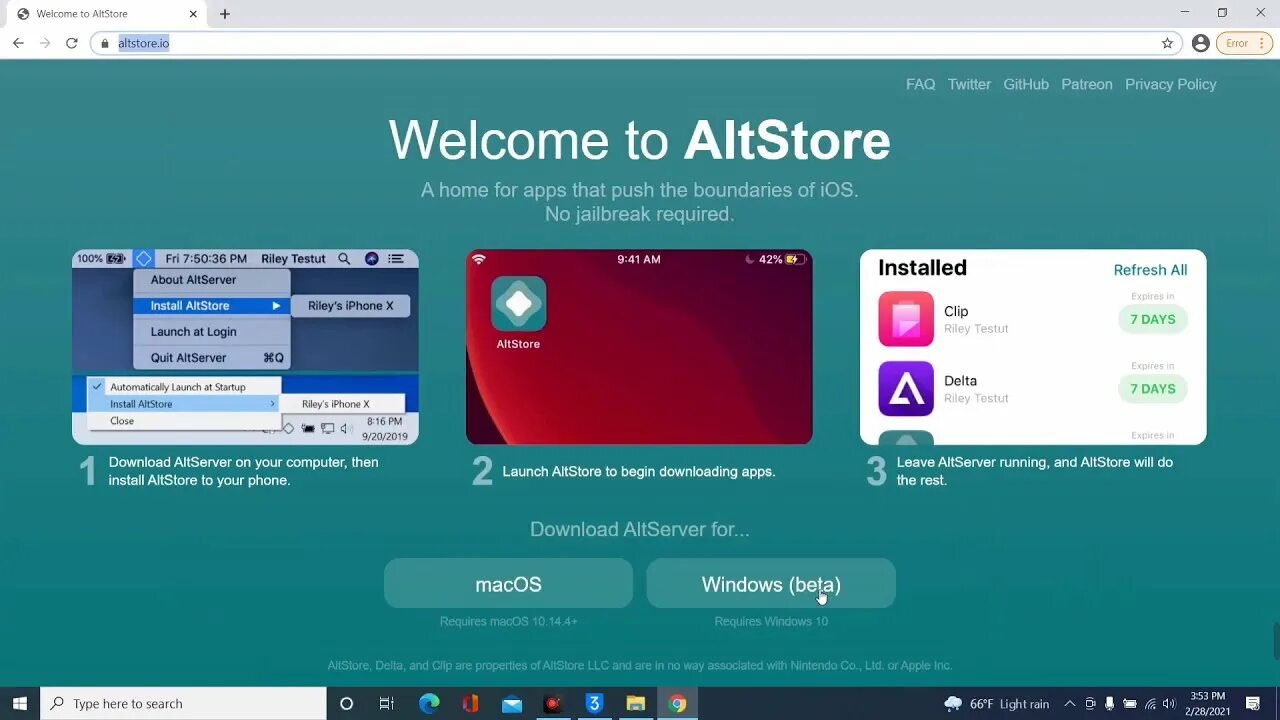Screen dimensions: 1280x720
Task: Click 'Requires Windows 10' text
Action: pos(771,622)
